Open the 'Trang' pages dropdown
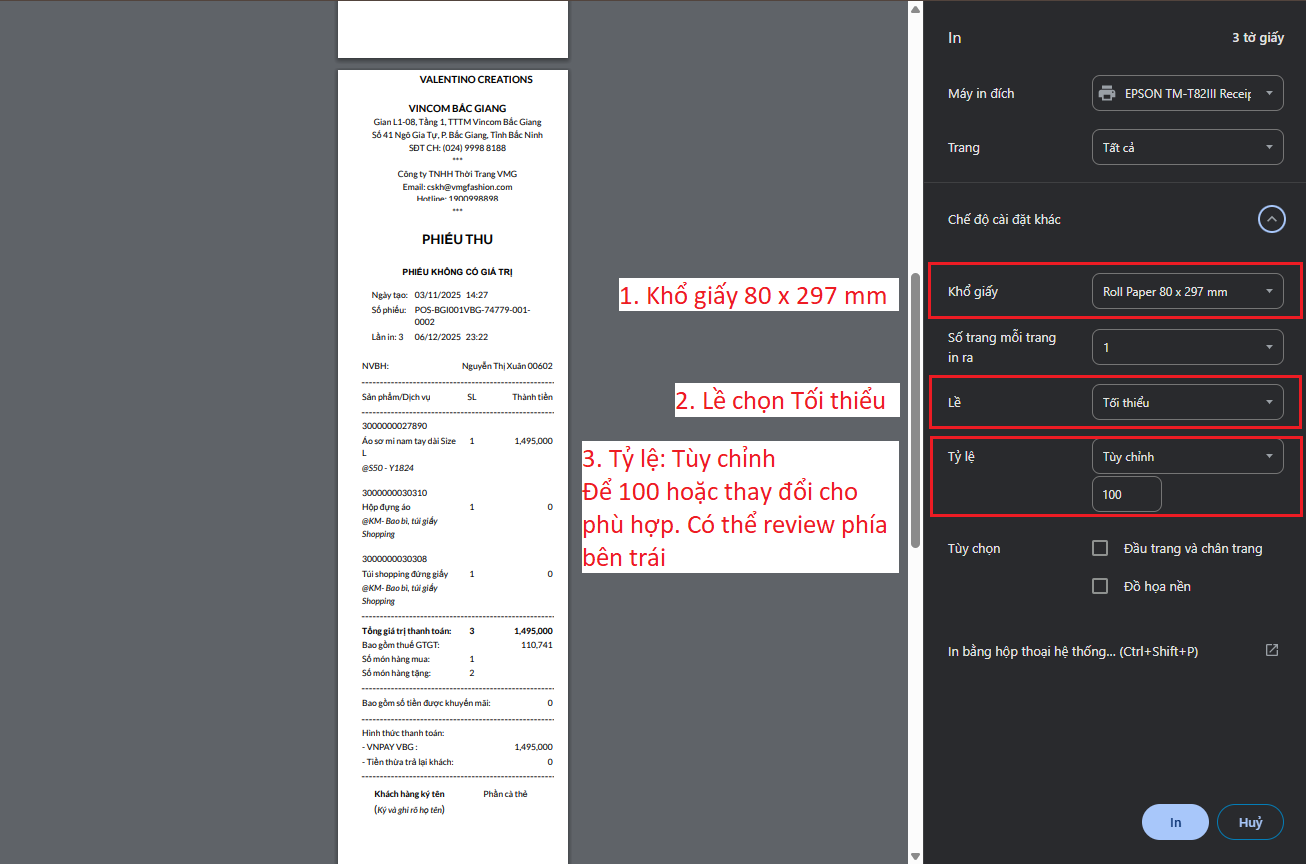The height and width of the screenshot is (864, 1306). (x=1187, y=147)
